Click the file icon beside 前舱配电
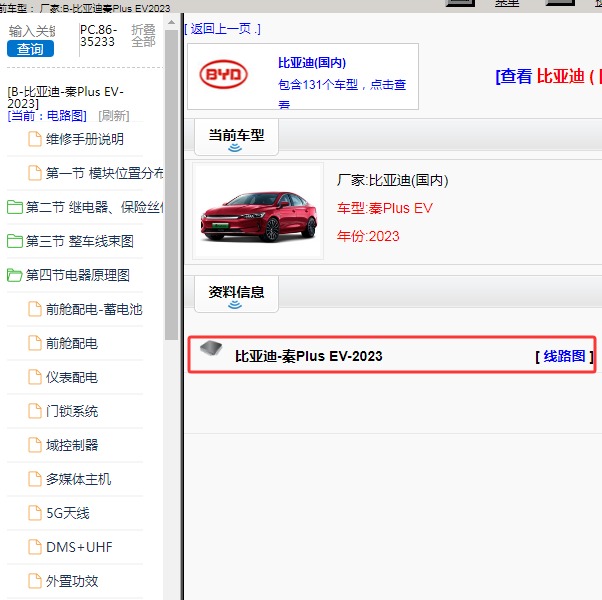 35,343
